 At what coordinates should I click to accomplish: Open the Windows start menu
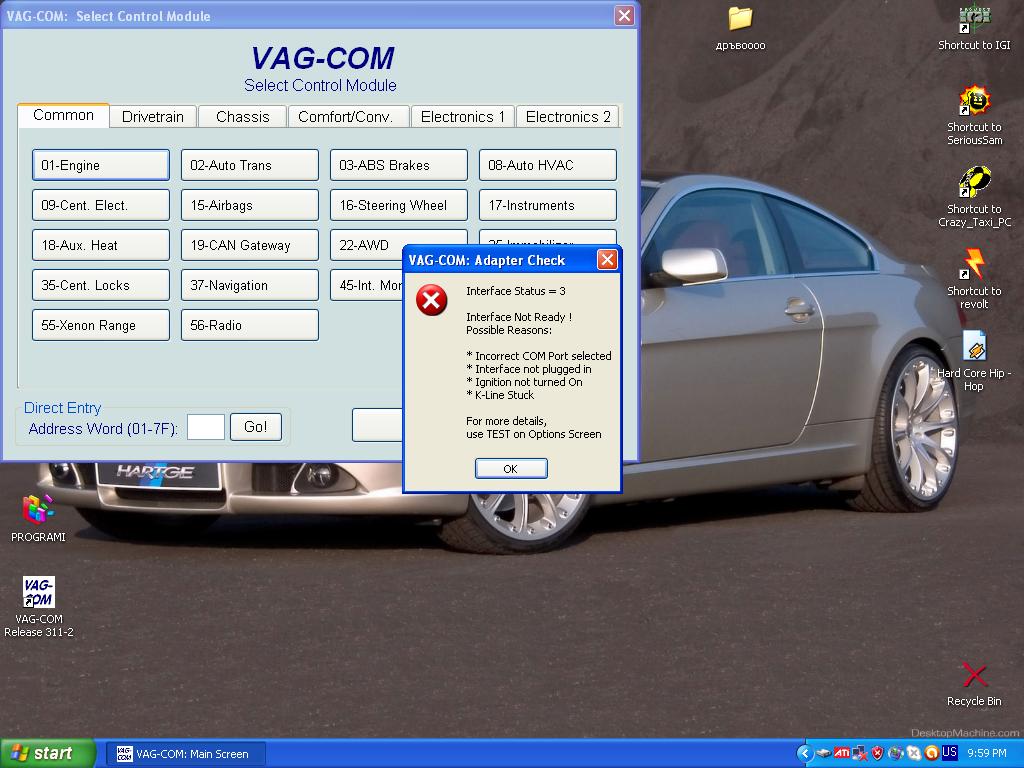click(x=48, y=753)
